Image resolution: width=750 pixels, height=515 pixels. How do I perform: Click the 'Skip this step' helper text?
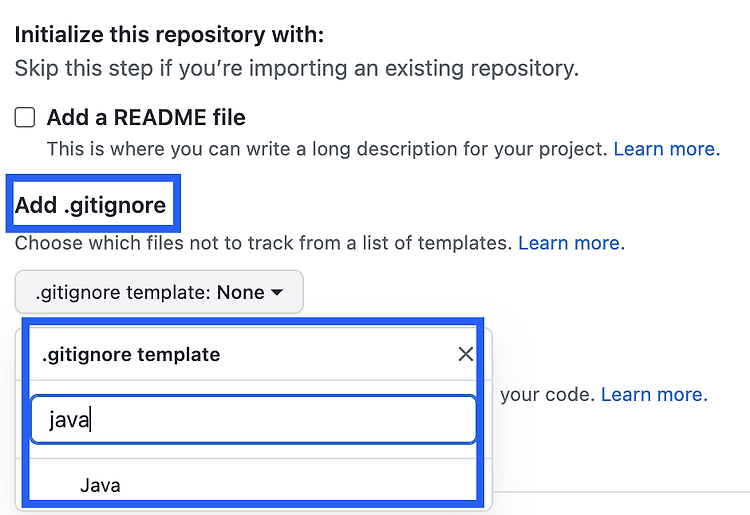coord(297,68)
